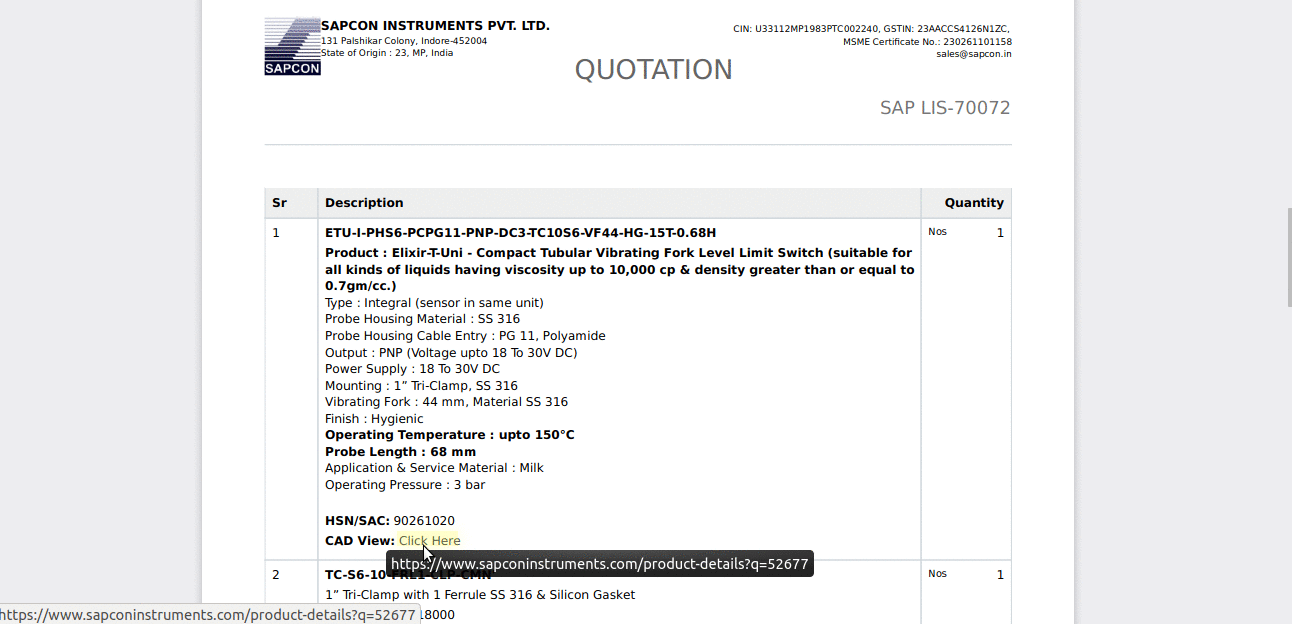Screen dimensions: 1292x624
Task: Click 'Operating Temperature : upto 150°C'
Action: point(450,435)
